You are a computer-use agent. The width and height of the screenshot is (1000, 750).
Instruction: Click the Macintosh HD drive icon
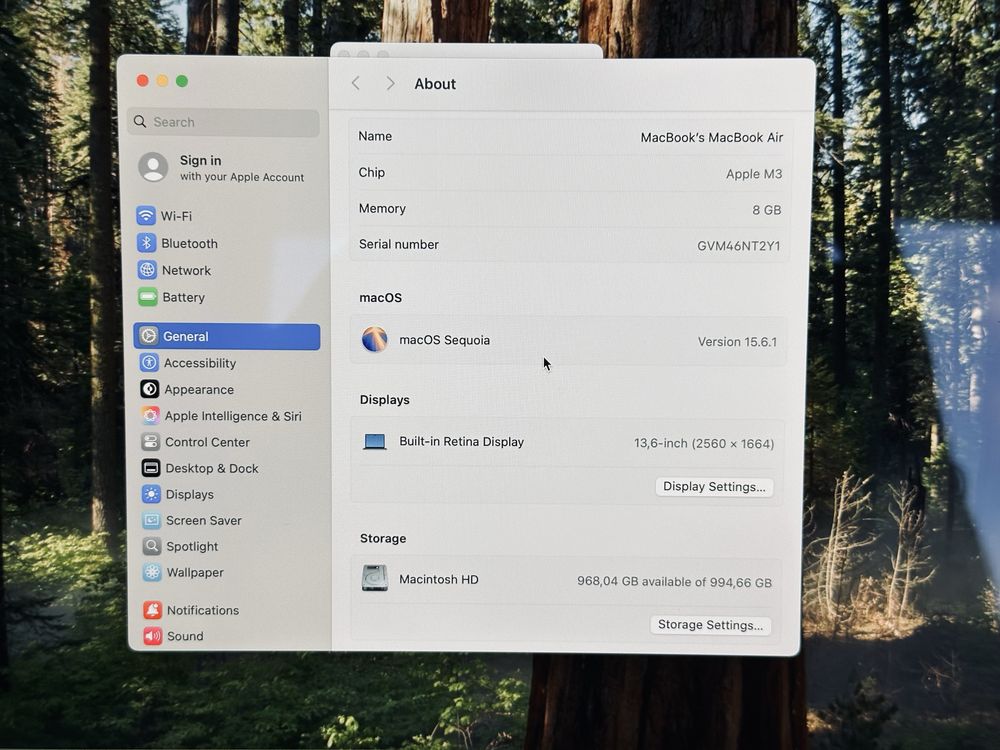[374, 578]
